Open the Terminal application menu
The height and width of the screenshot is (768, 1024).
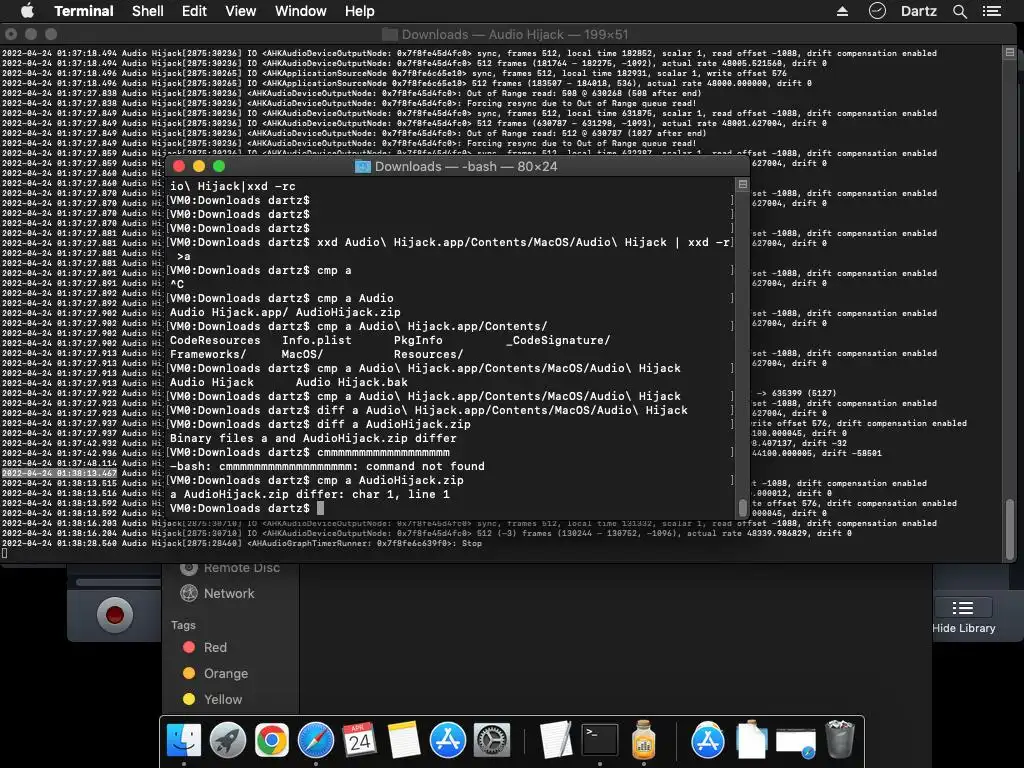[x=84, y=11]
